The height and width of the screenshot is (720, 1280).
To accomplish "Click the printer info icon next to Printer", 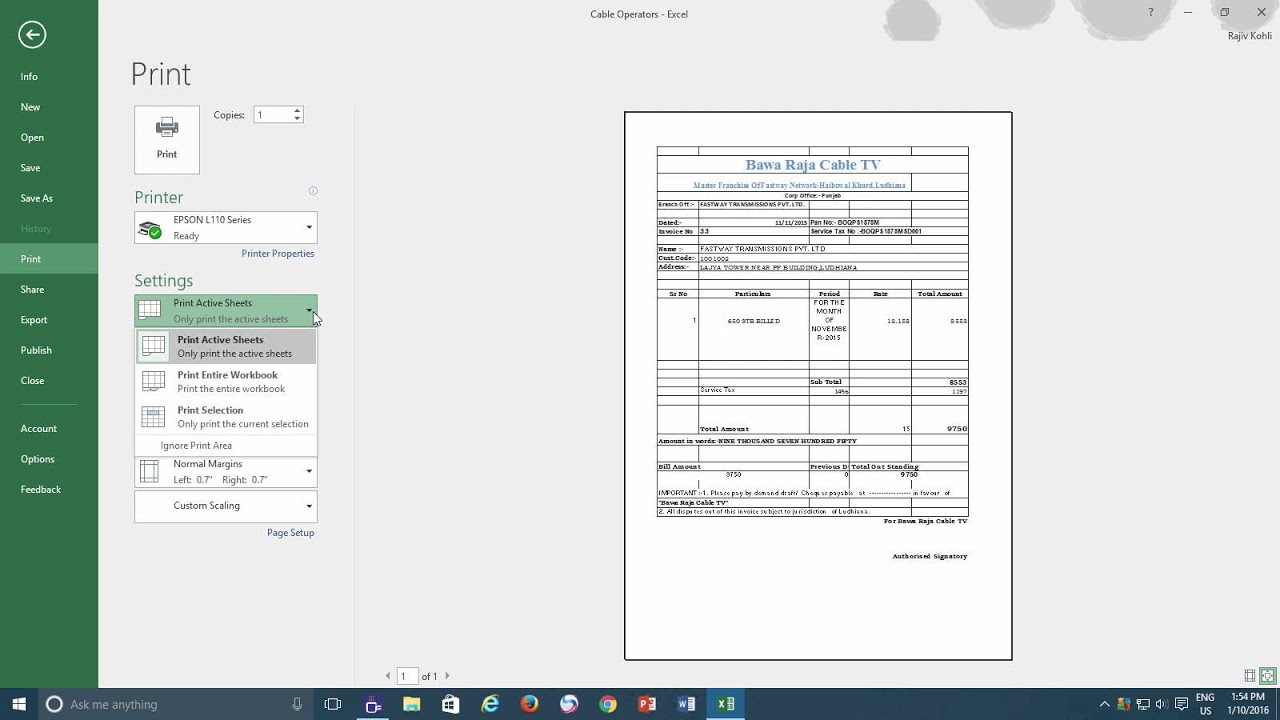I will click(x=313, y=191).
